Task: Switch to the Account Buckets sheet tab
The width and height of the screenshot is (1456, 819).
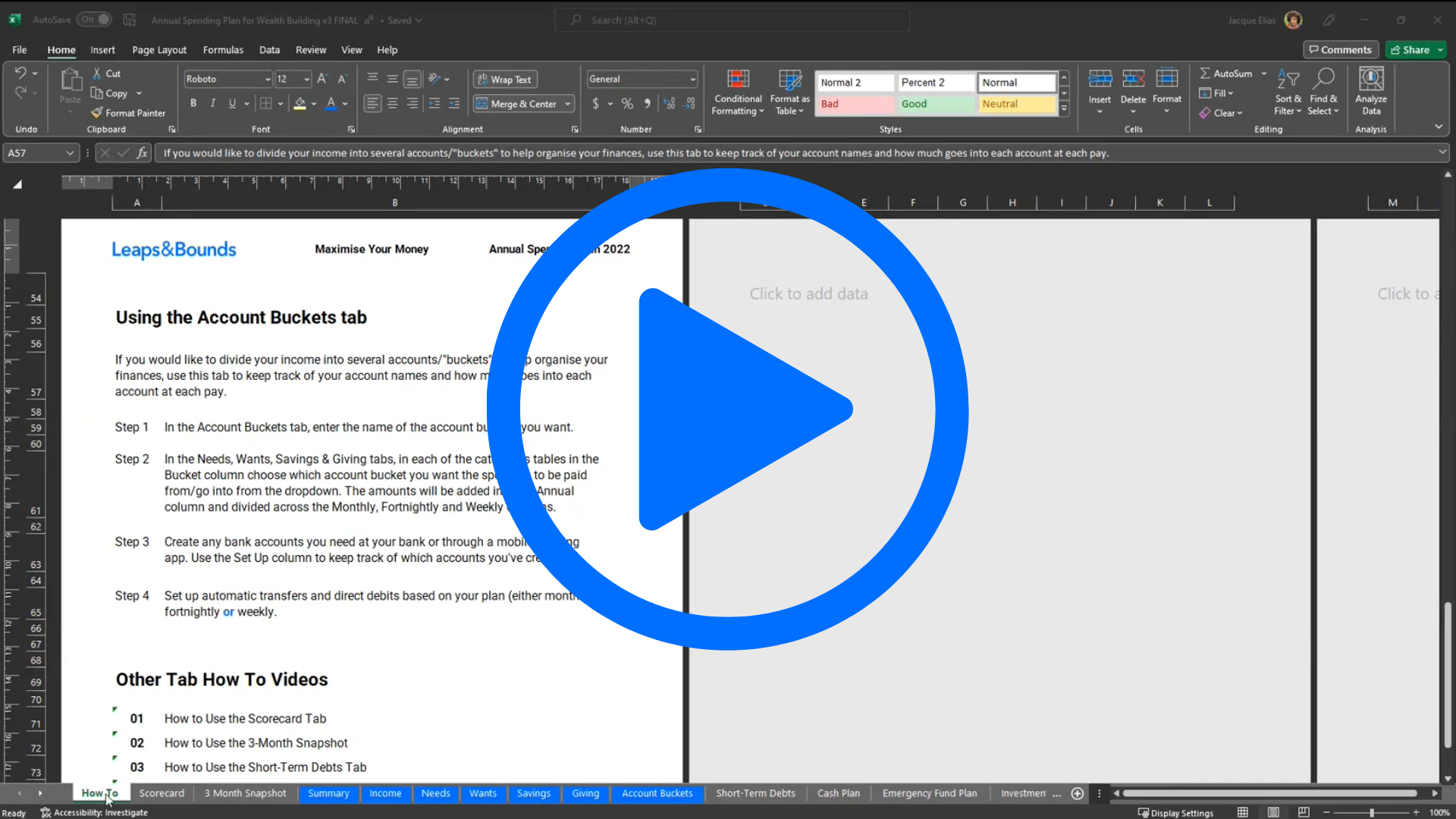Action: point(657,793)
